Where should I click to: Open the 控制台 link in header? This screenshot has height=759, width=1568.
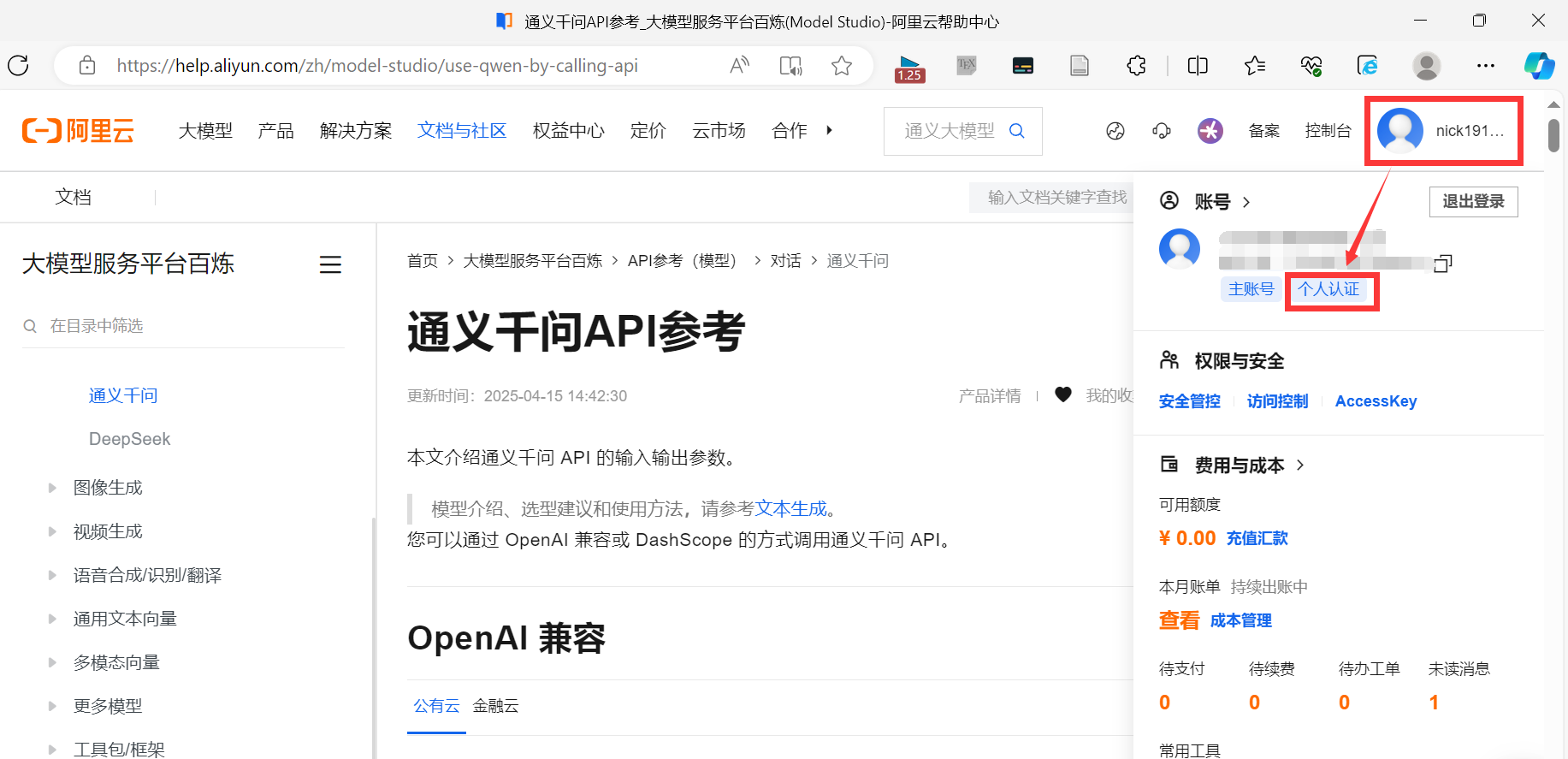click(x=1328, y=131)
